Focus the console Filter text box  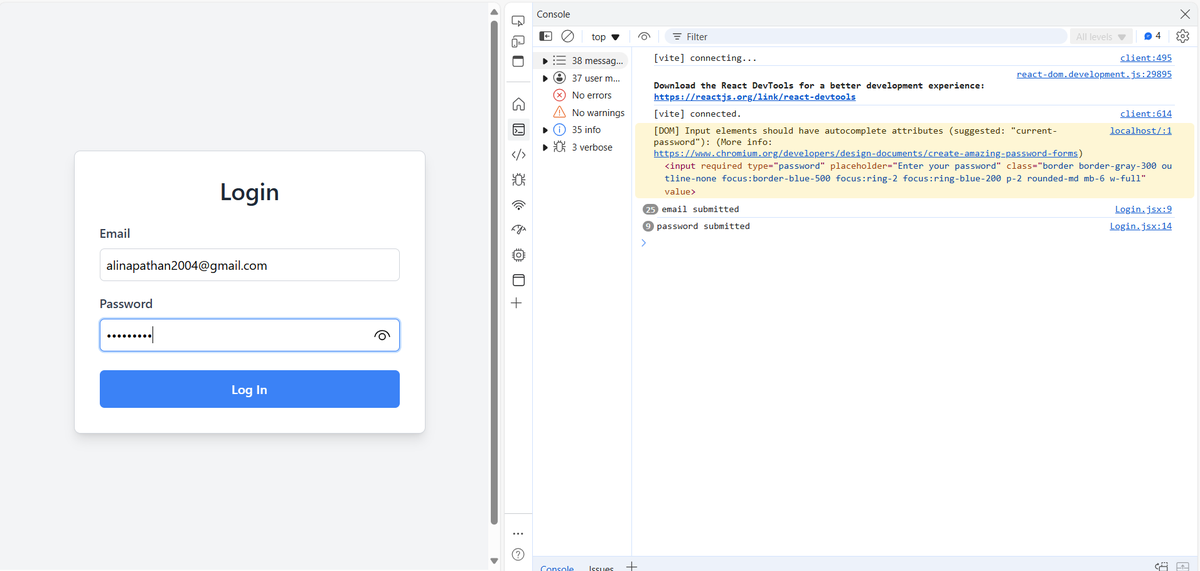[x=866, y=36]
